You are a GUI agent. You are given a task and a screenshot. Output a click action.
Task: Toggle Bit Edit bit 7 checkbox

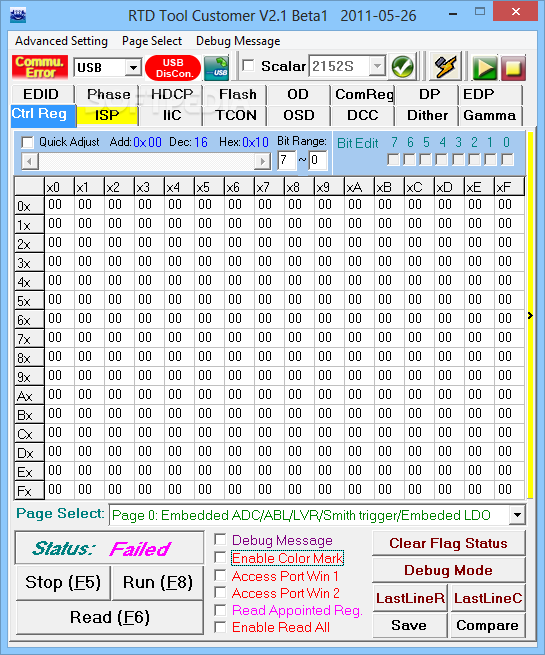pyautogui.click(x=393, y=160)
